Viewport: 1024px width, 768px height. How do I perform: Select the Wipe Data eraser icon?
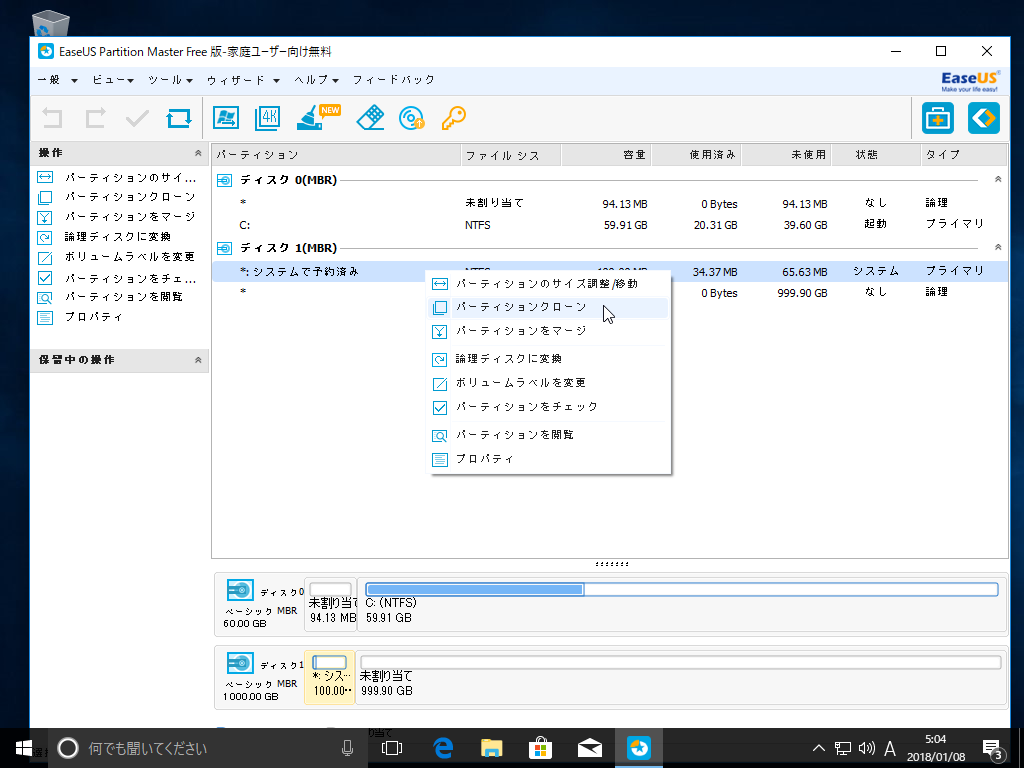coord(370,118)
